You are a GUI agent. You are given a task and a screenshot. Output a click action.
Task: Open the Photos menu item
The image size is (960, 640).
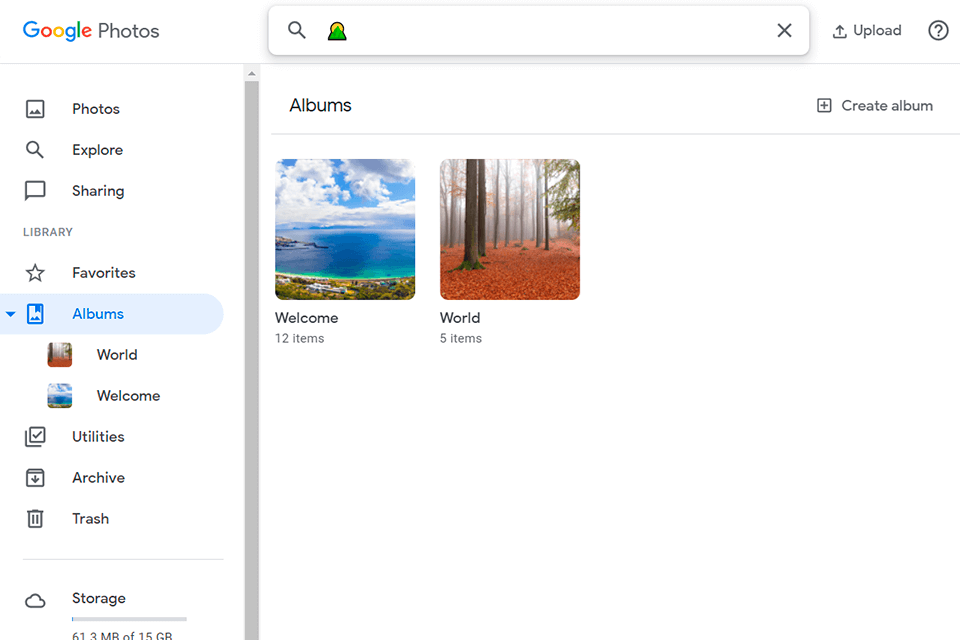[x=96, y=109]
